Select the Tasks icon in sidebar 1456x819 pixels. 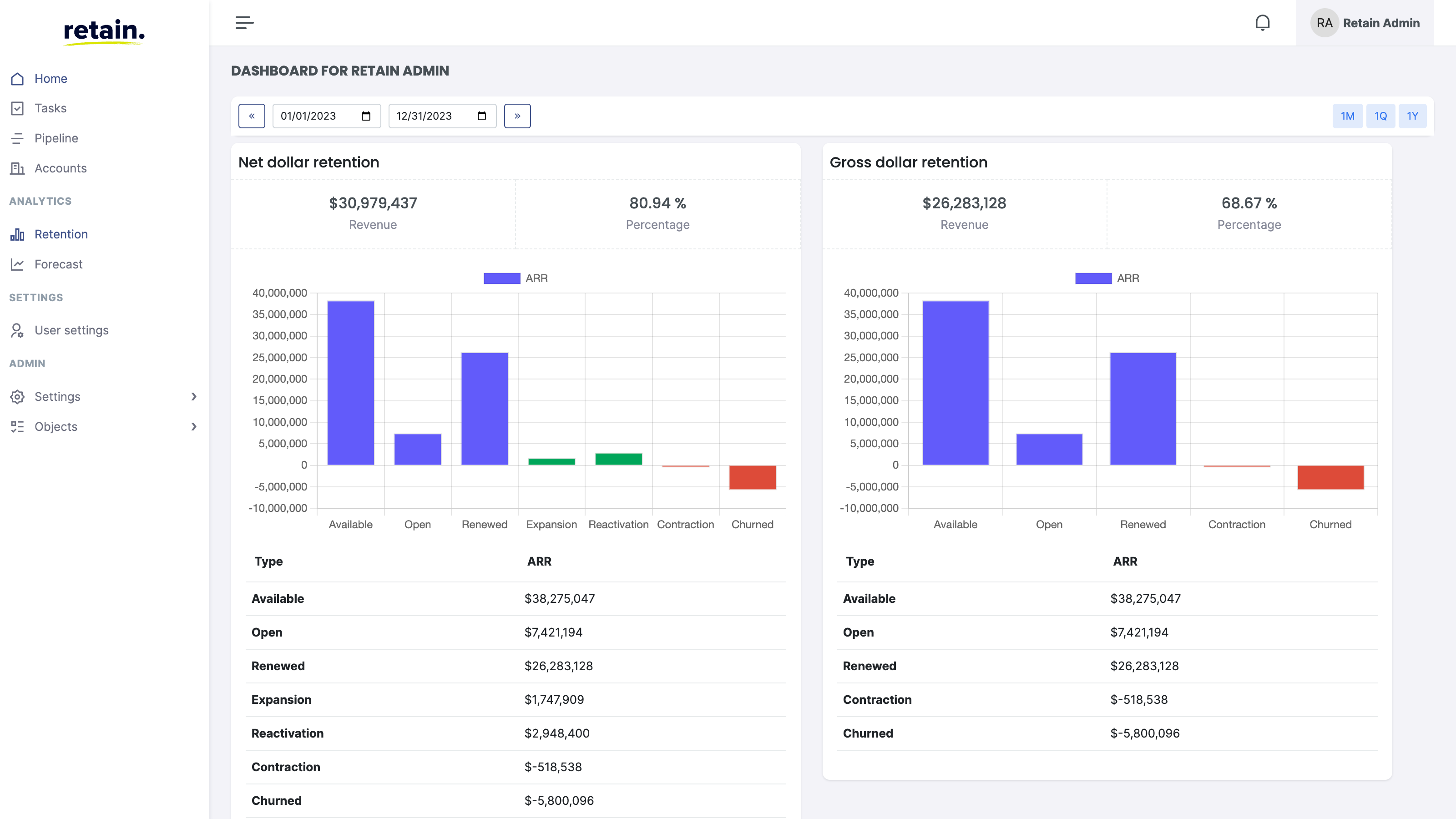(18, 108)
